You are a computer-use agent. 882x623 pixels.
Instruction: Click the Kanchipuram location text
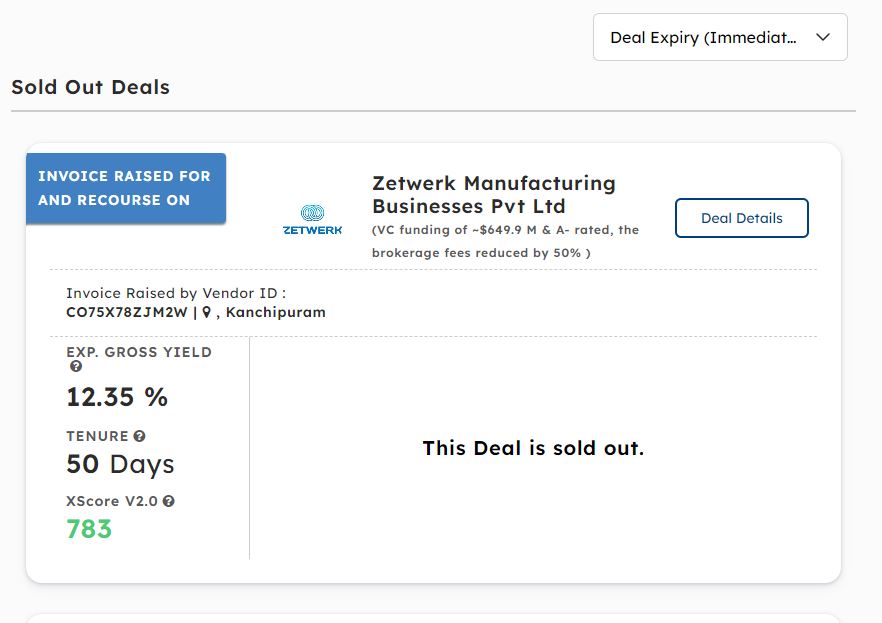coord(276,312)
